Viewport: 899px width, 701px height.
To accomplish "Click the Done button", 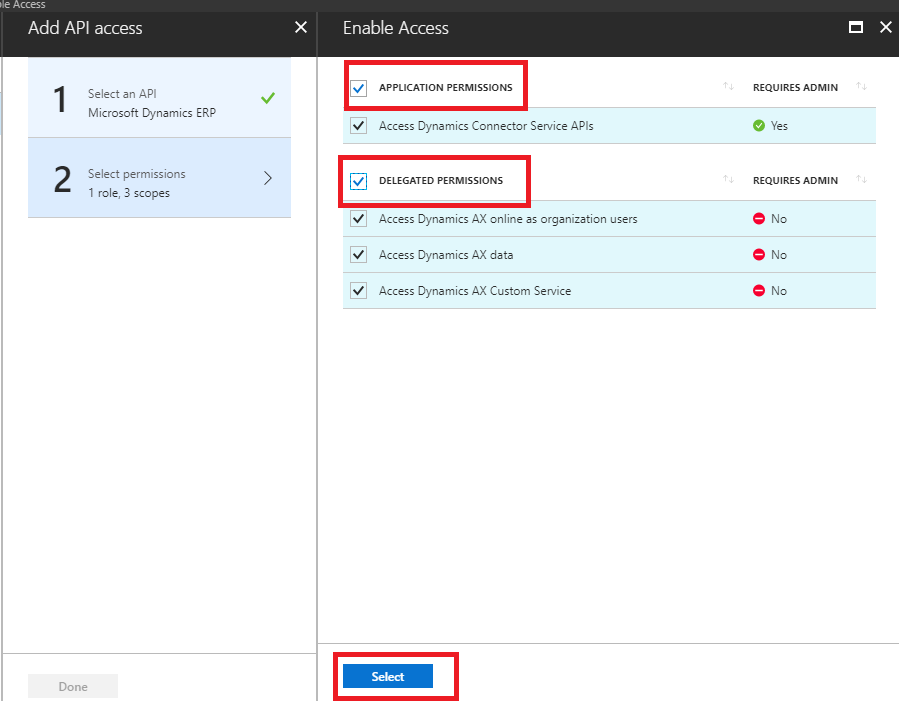I will (x=73, y=686).
